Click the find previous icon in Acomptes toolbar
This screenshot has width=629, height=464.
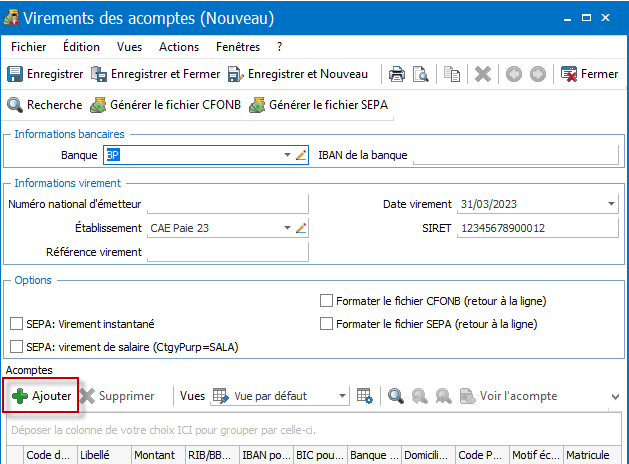pyautogui.click(x=420, y=396)
